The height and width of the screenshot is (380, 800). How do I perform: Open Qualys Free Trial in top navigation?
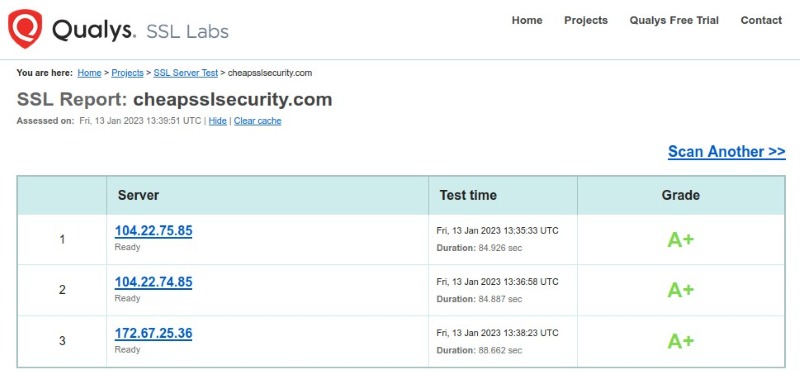pos(673,20)
